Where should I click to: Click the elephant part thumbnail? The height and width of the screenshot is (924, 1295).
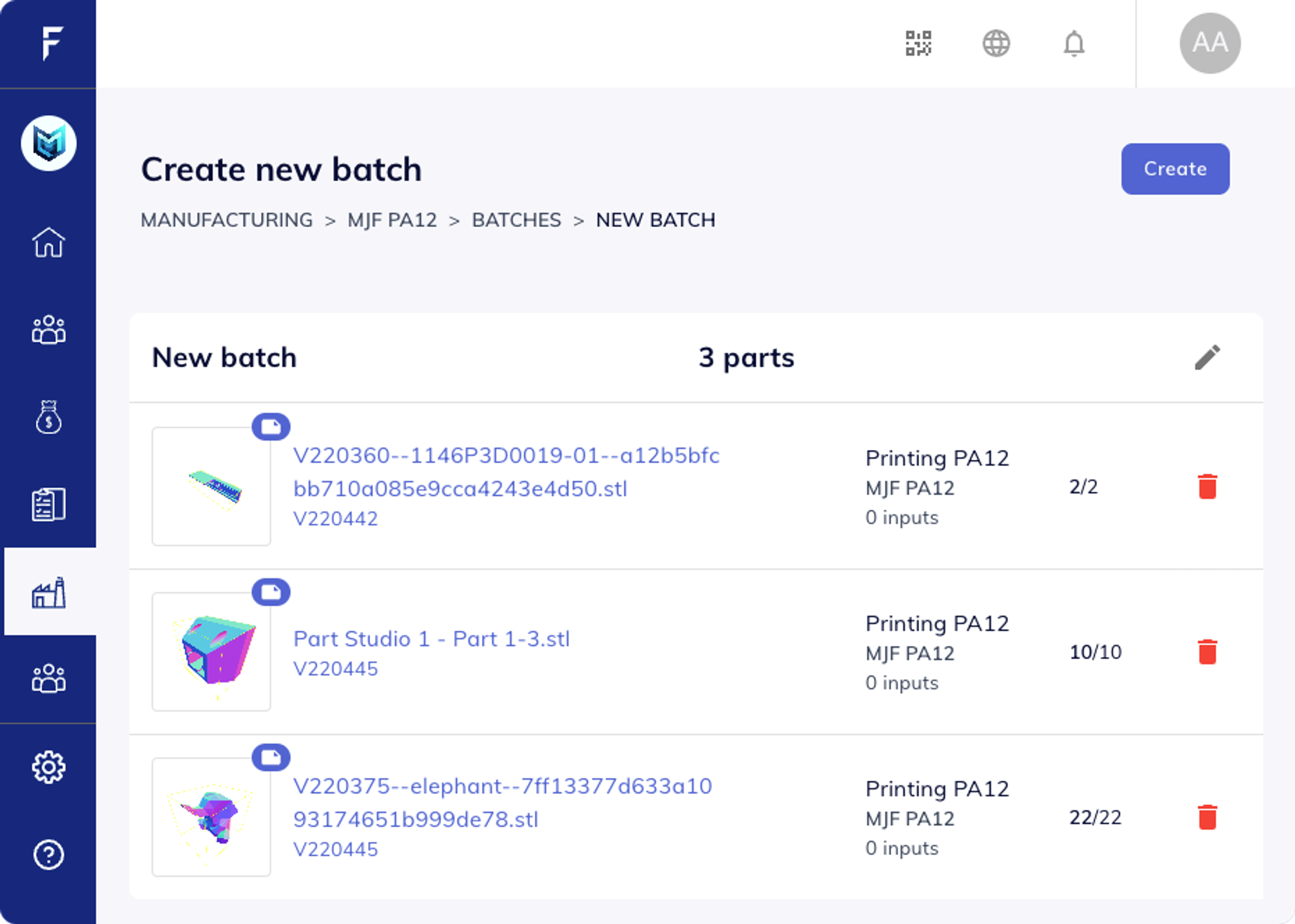coord(211,817)
